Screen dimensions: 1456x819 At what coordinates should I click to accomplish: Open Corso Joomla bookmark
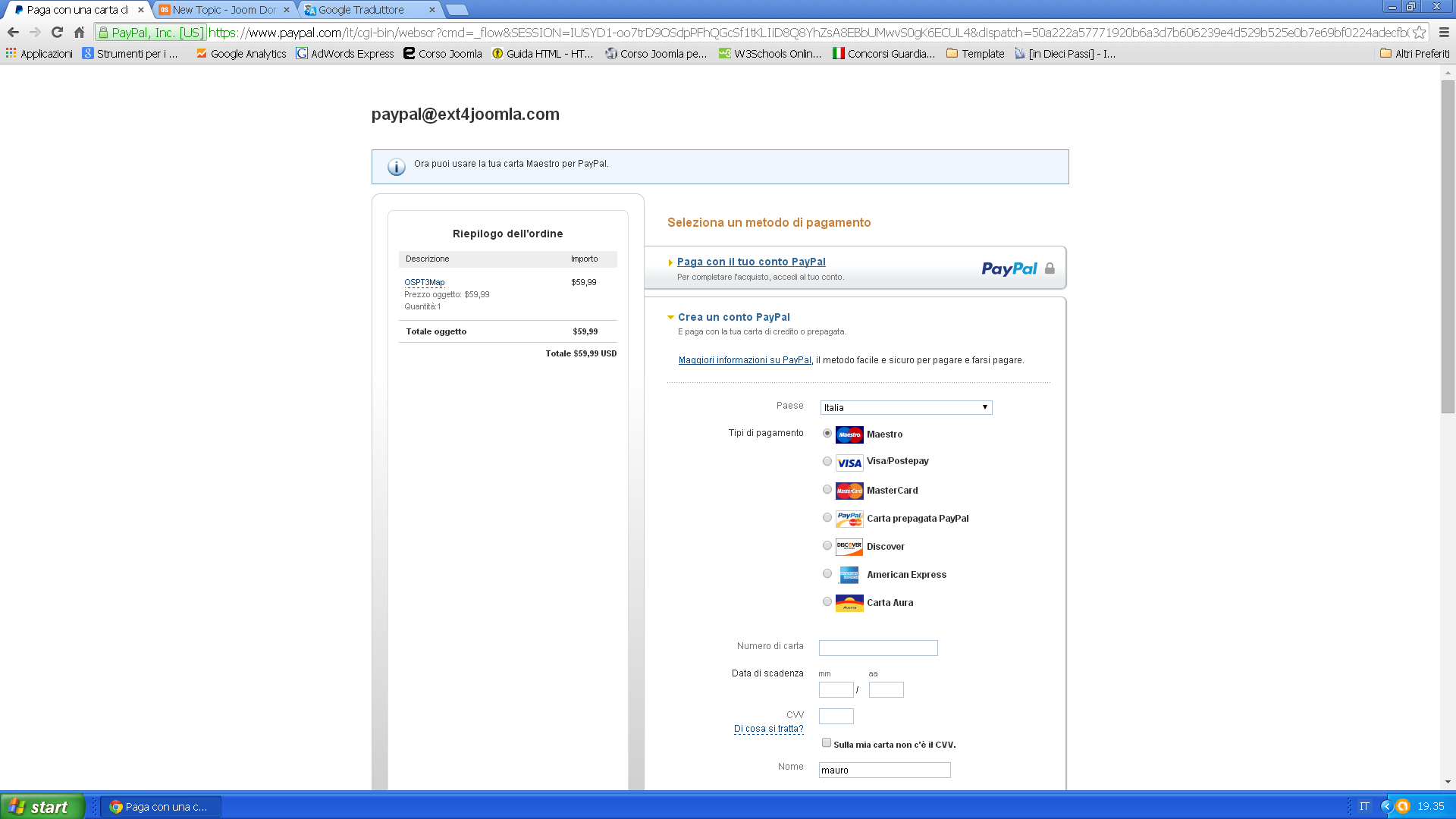tap(443, 54)
